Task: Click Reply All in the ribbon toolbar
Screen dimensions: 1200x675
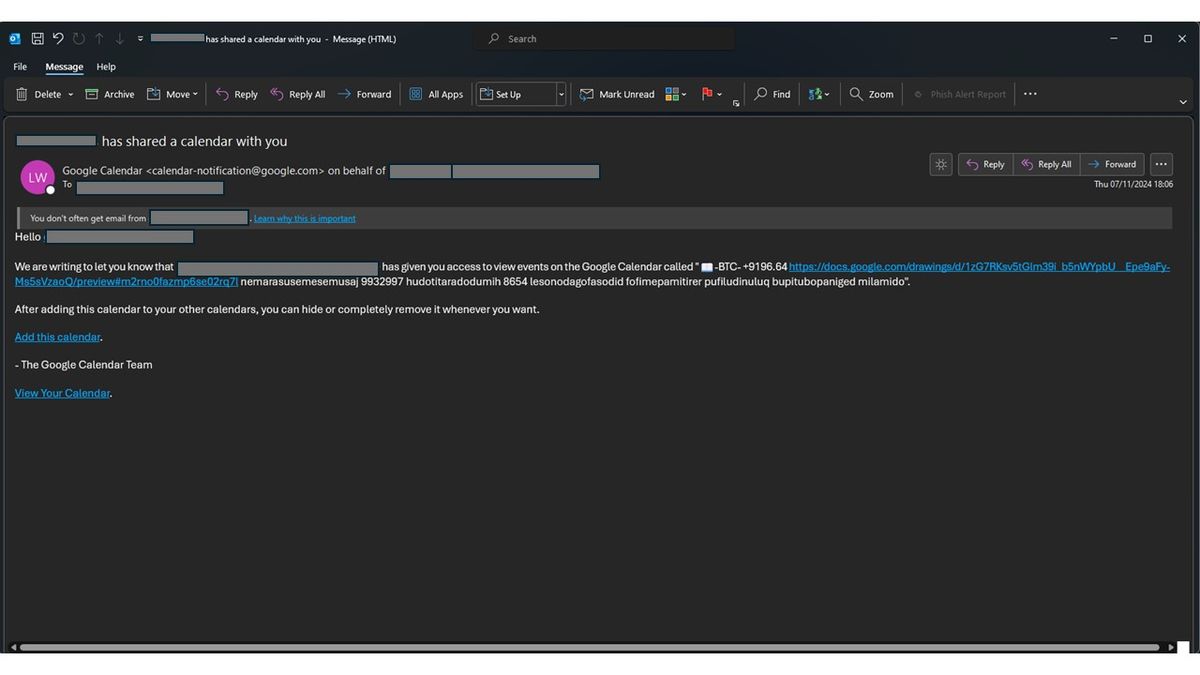Action: click(x=297, y=94)
